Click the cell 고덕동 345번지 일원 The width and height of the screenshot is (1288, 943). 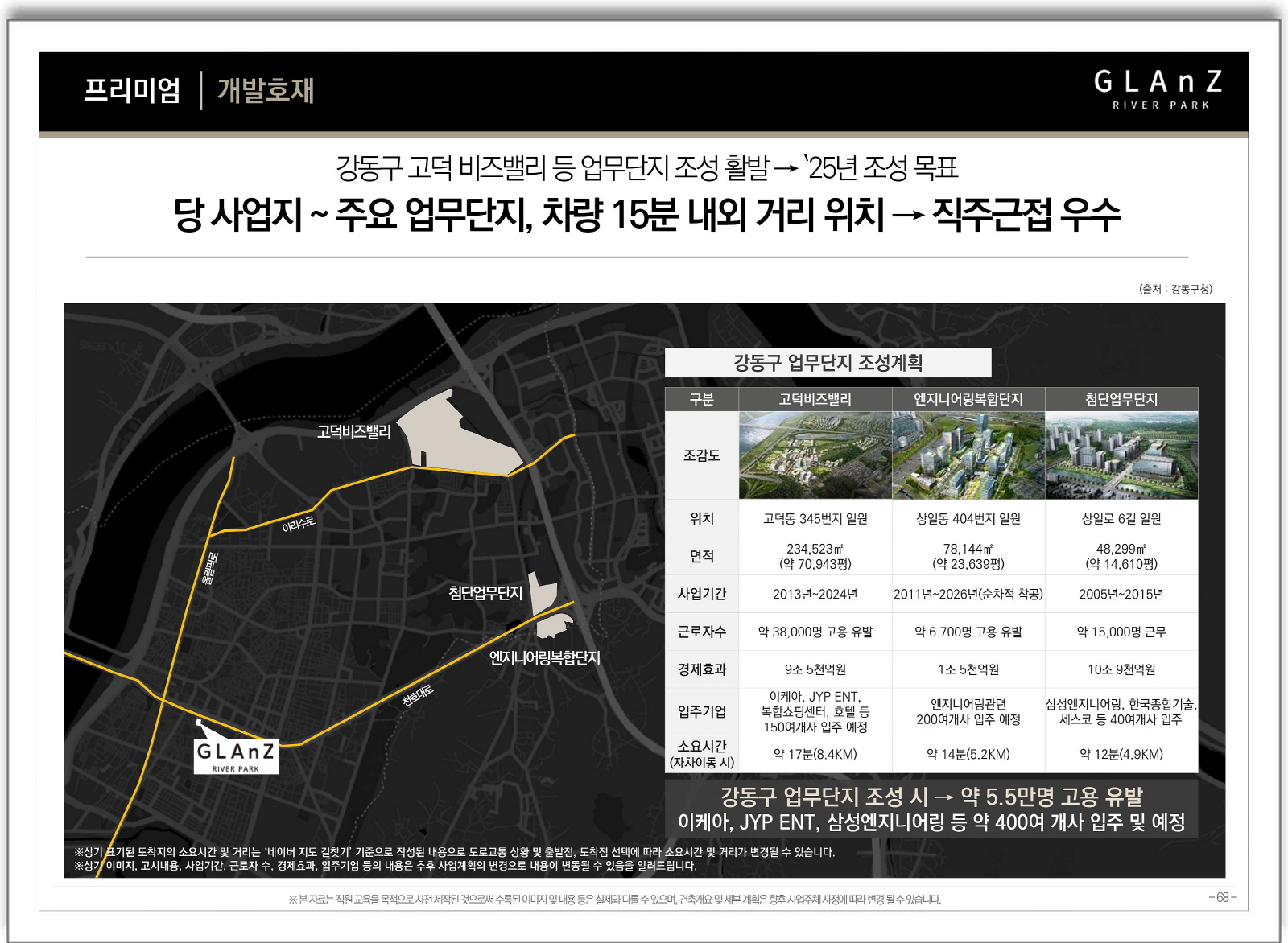(815, 519)
